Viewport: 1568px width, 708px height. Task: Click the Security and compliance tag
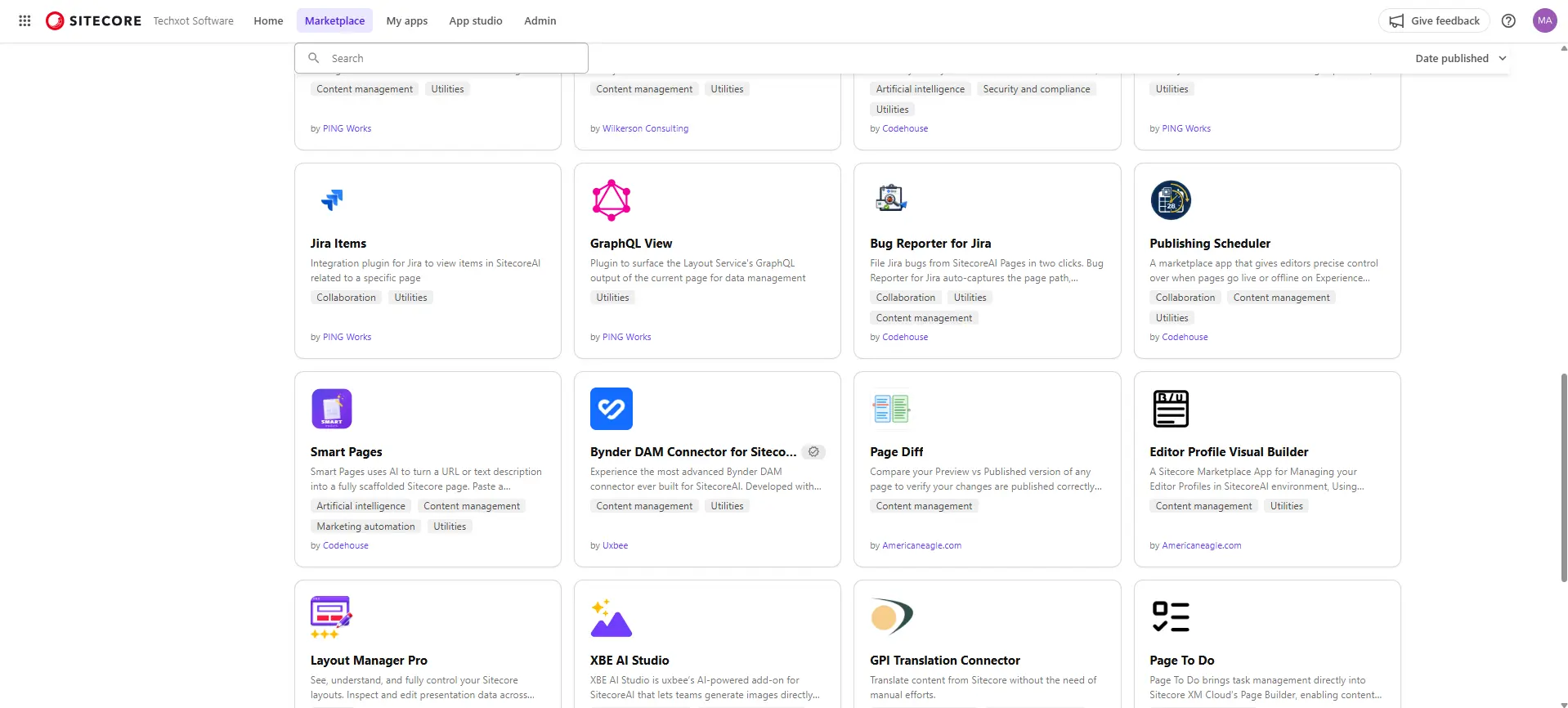1036,89
